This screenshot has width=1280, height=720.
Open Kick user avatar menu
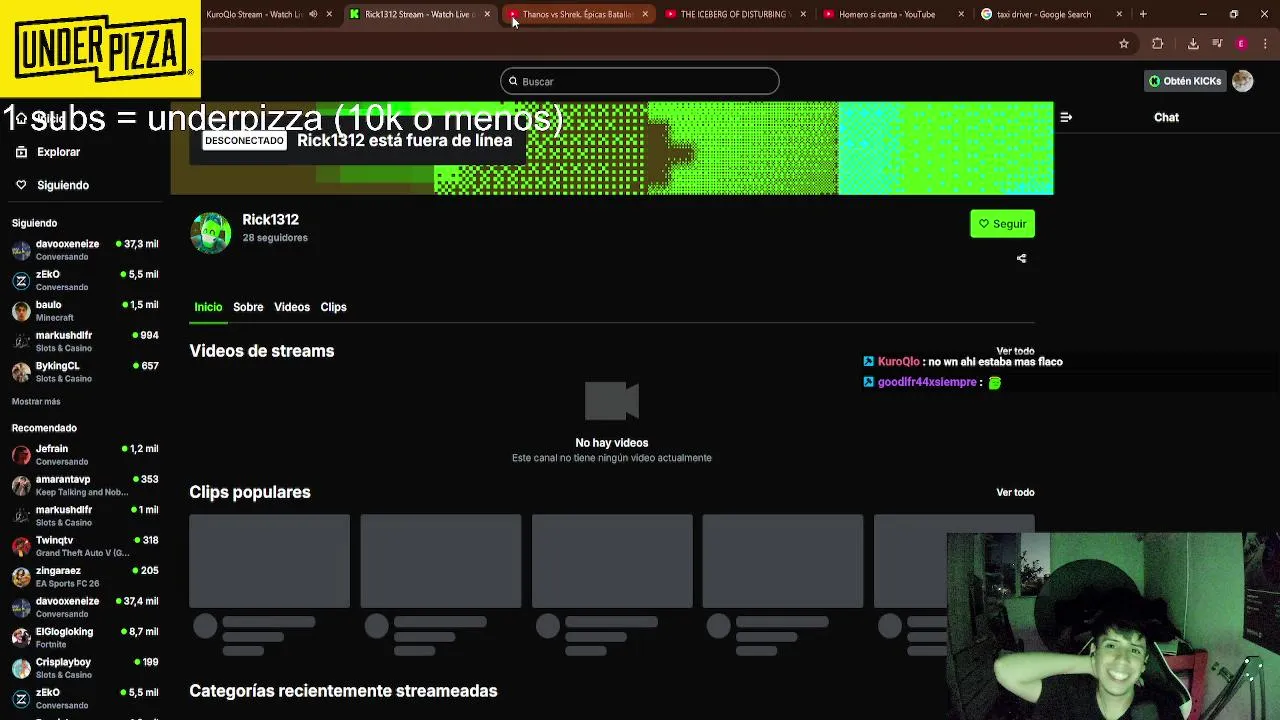pos(1242,81)
